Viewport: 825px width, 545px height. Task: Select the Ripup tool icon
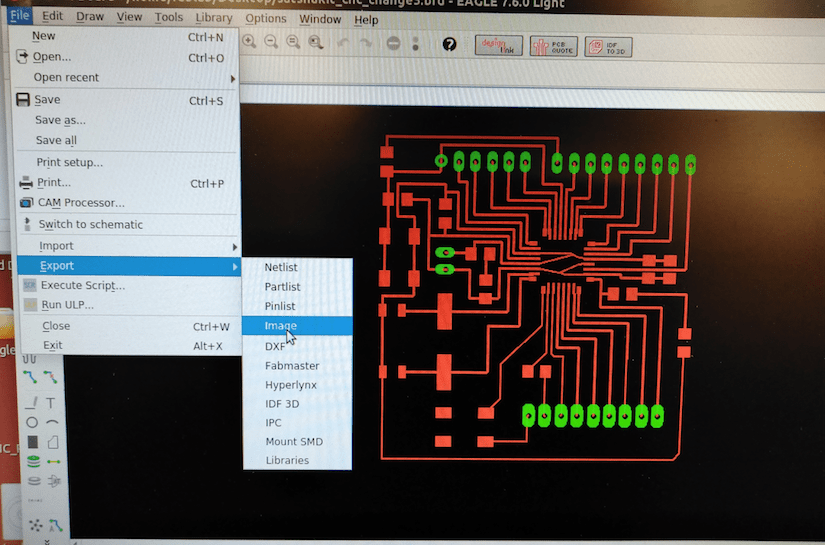51,377
